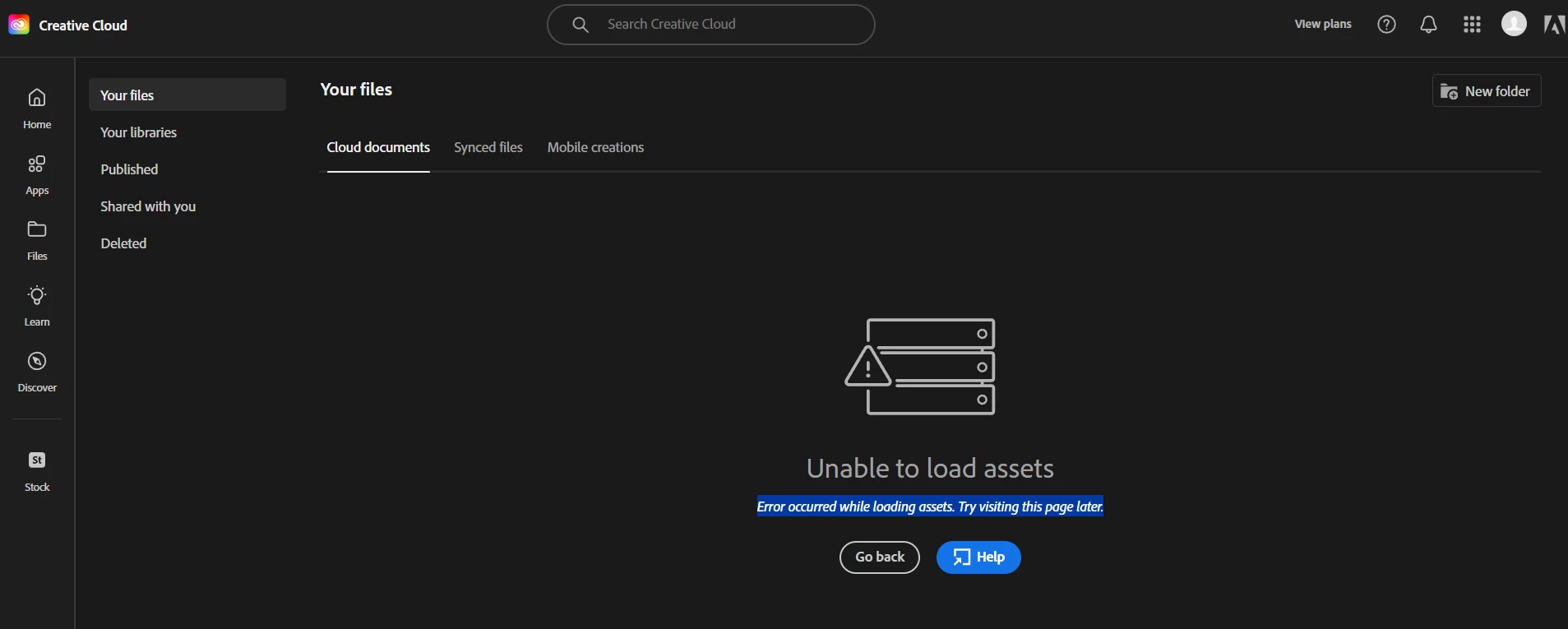The width and height of the screenshot is (1568, 629).
Task: Click the server warning illustration
Action: coord(920,367)
